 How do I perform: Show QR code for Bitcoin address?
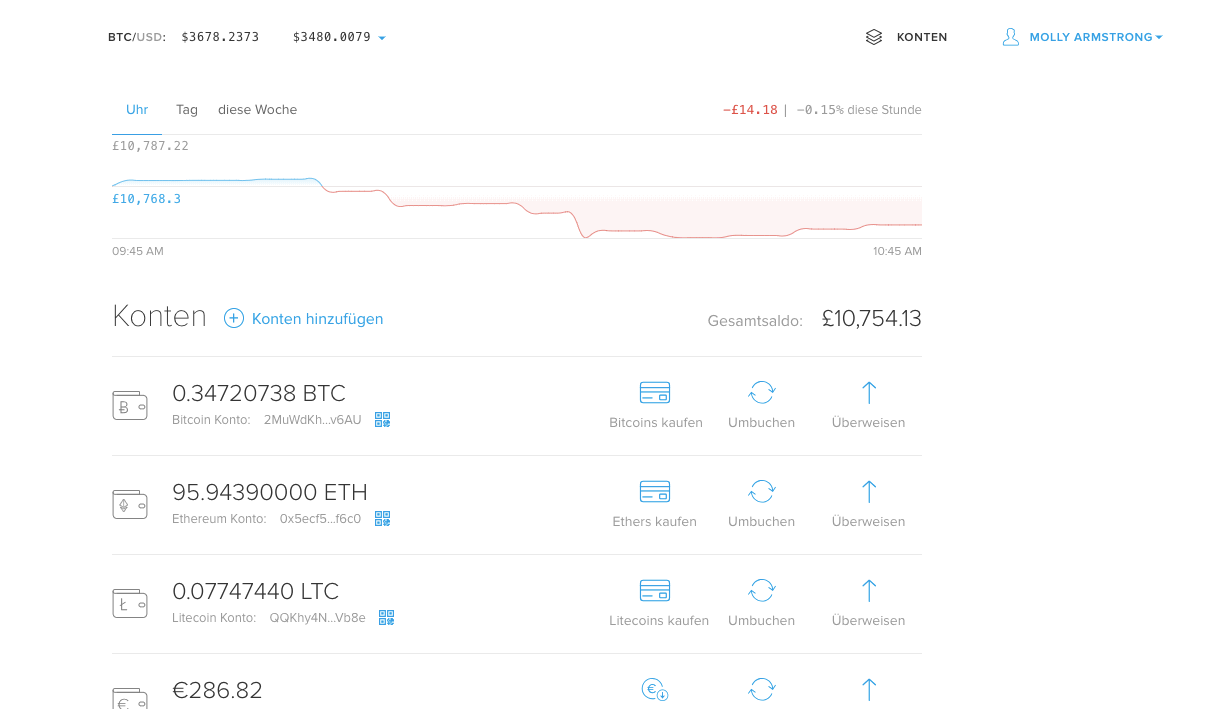click(x=383, y=419)
